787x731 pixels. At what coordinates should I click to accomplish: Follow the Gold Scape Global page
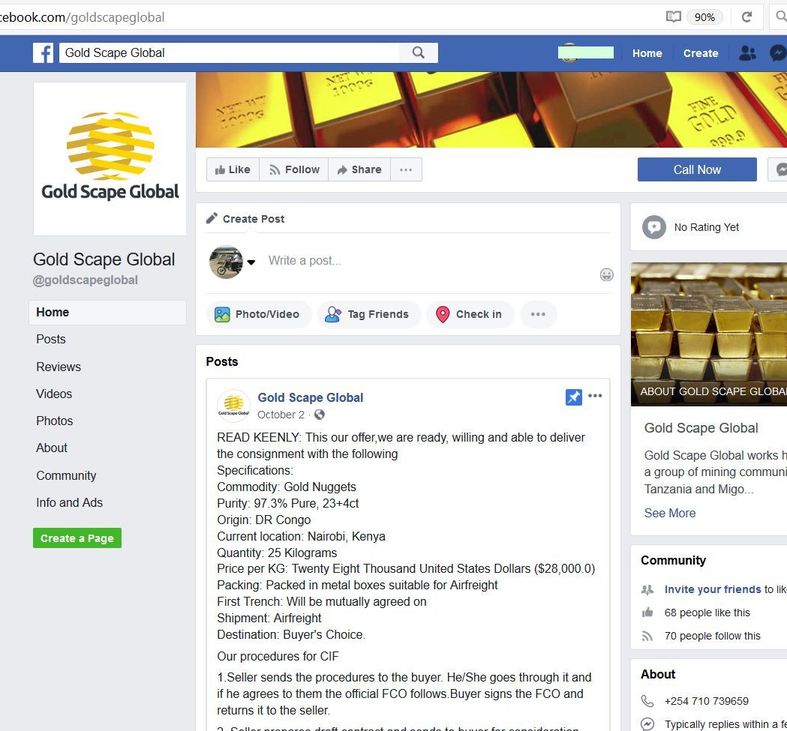[x=294, y=170]
